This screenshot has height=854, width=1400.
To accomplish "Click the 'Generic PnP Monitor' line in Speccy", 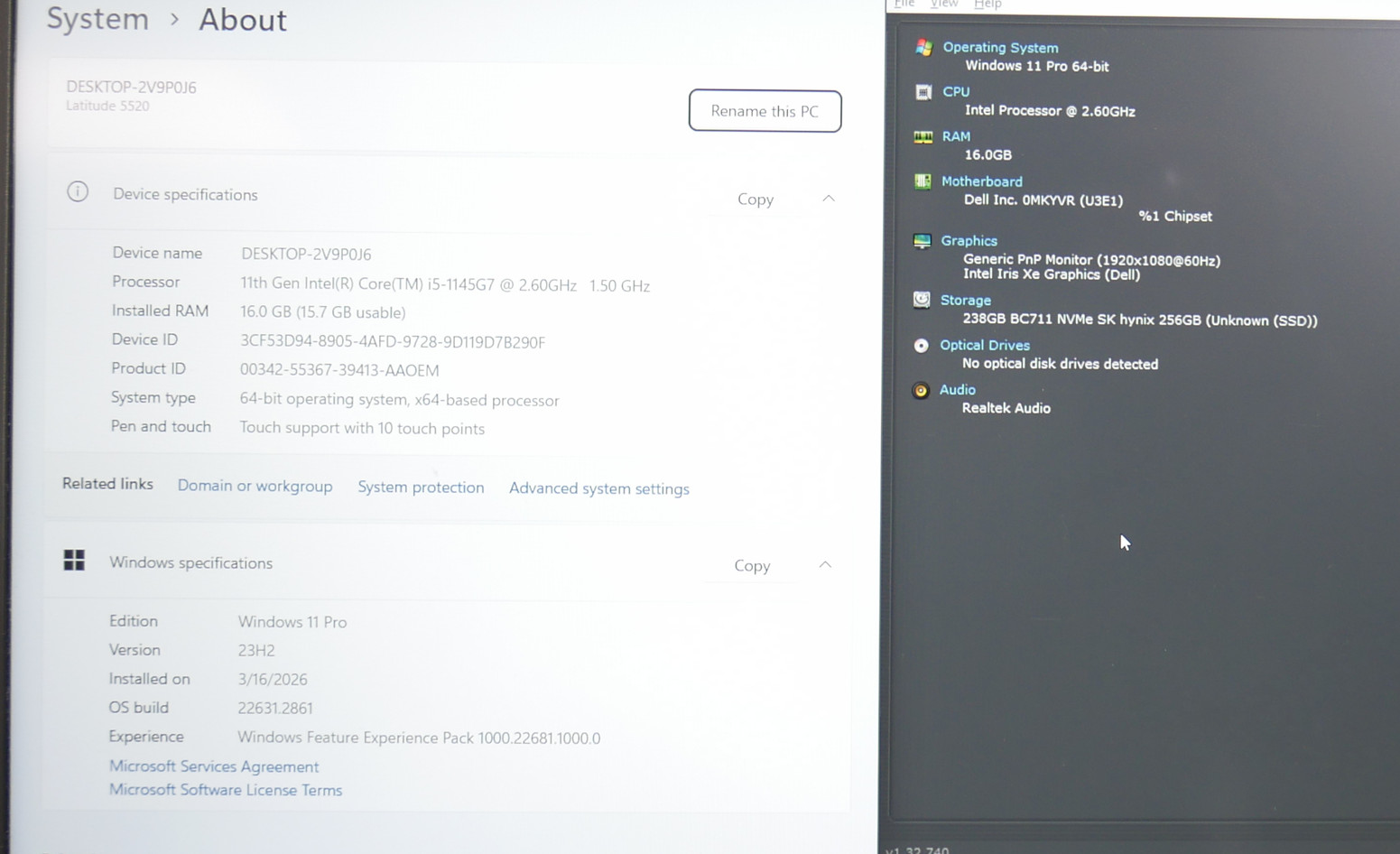I will (x=1091, y=260).
